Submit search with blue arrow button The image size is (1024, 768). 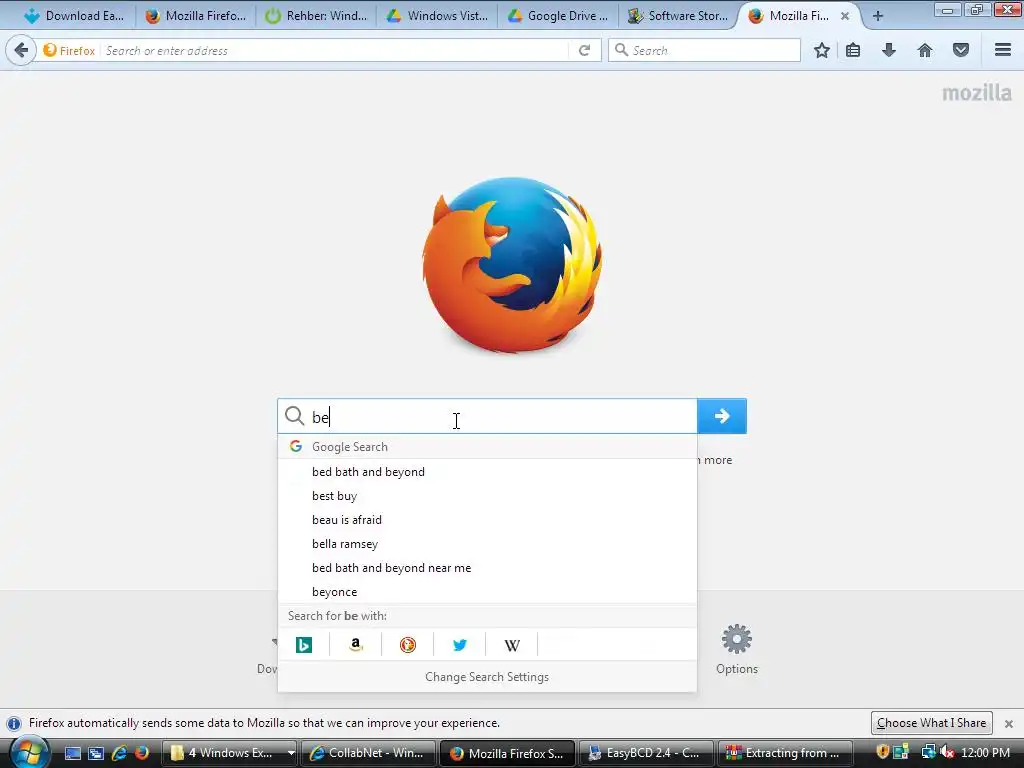click(722, 416)
